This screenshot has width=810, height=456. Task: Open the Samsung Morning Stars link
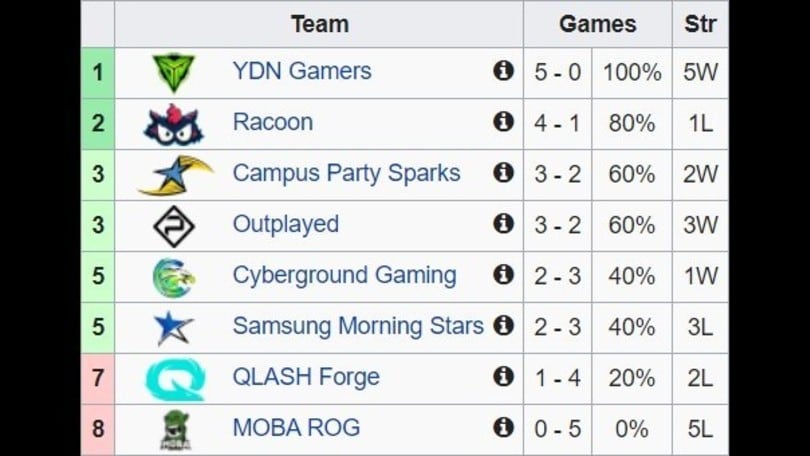pyautogui.click(x=358, y=326)
